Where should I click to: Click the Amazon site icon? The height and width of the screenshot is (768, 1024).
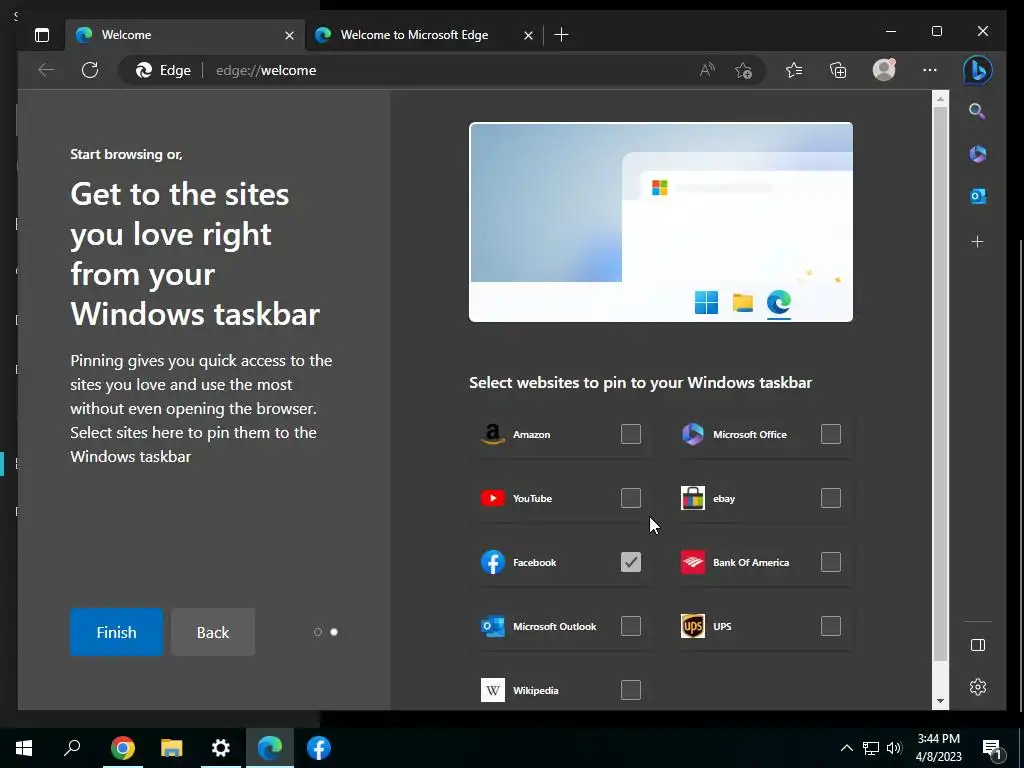tap(493, 434)
